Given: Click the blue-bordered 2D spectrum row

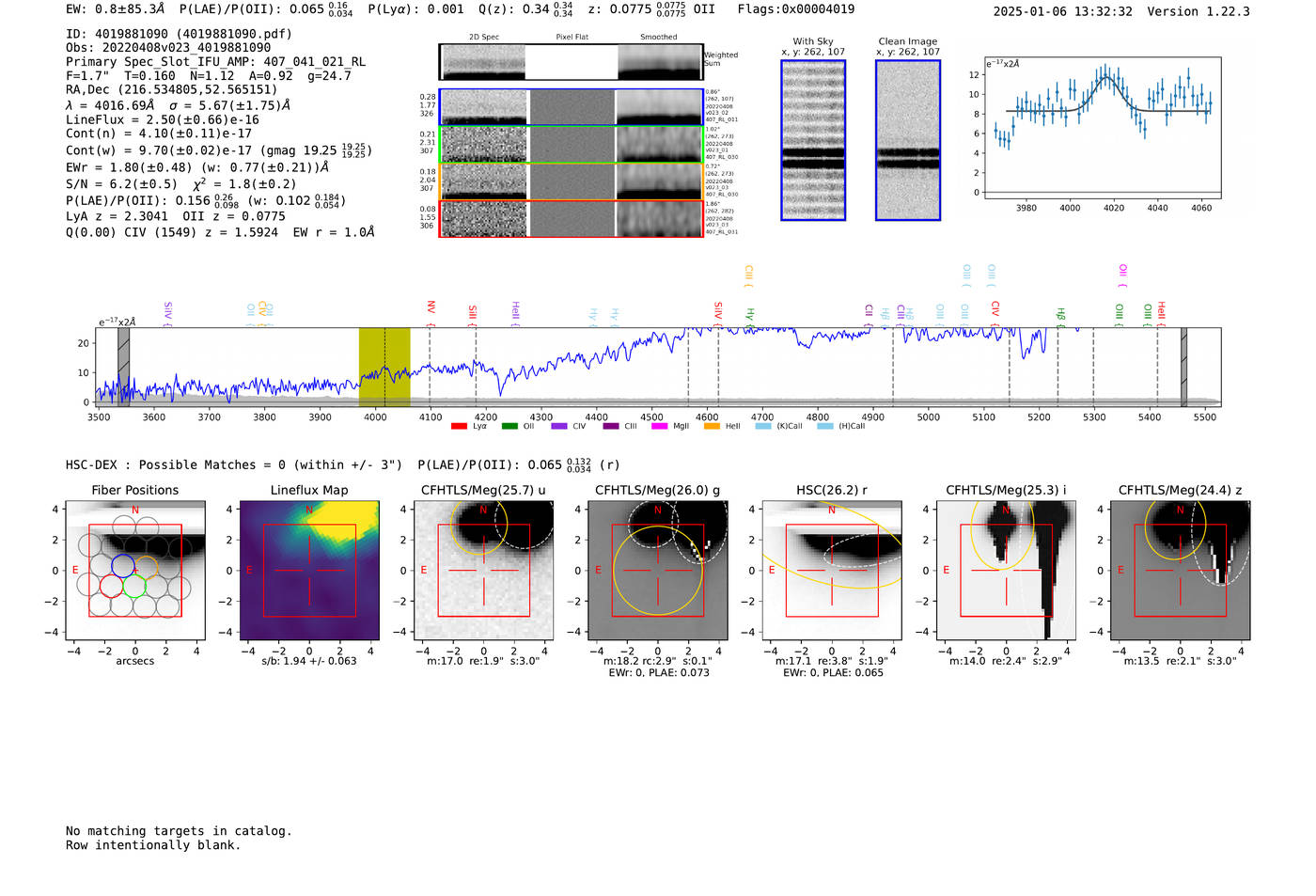Looking at the screenshot, I should (x=572, y=107).
